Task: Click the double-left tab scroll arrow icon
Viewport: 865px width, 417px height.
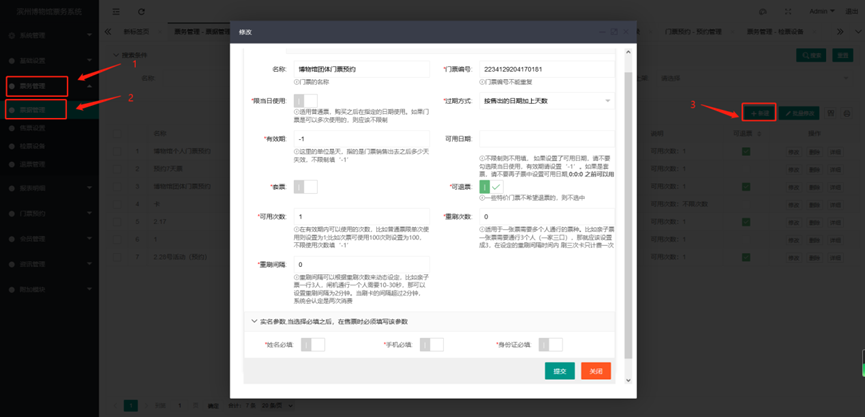Action: [108, 32]
